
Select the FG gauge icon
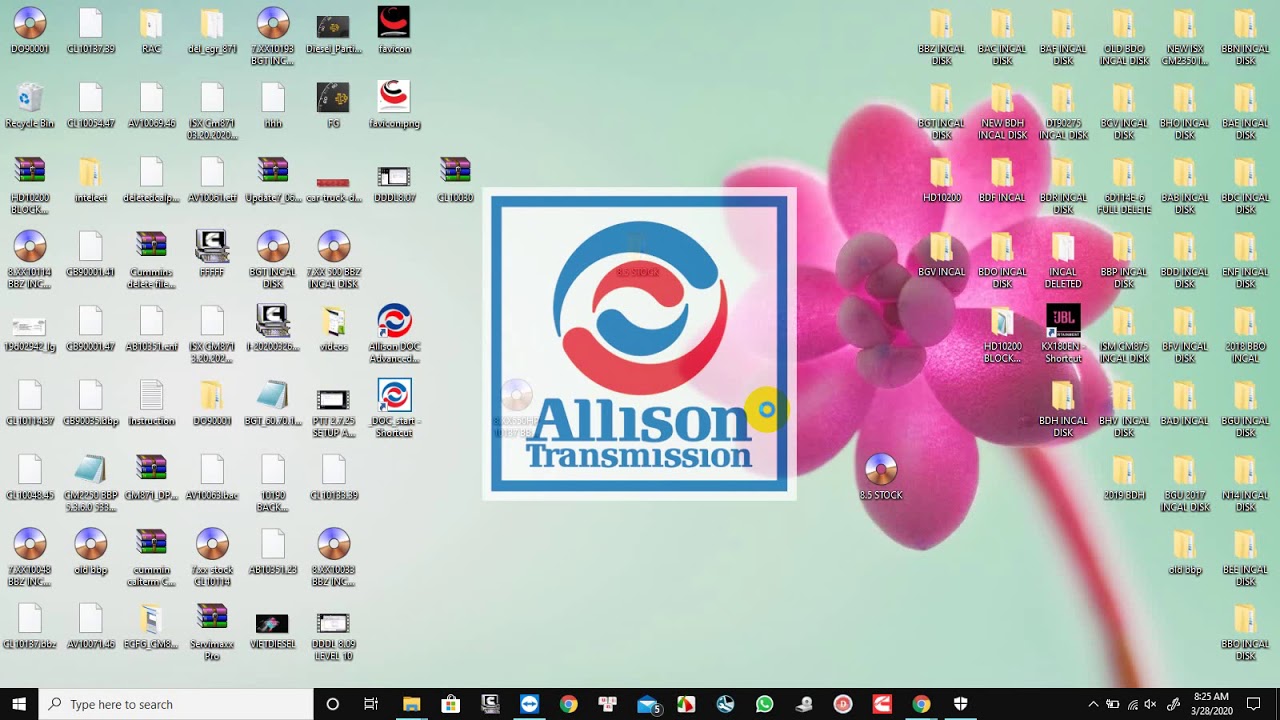coord(333,106)
